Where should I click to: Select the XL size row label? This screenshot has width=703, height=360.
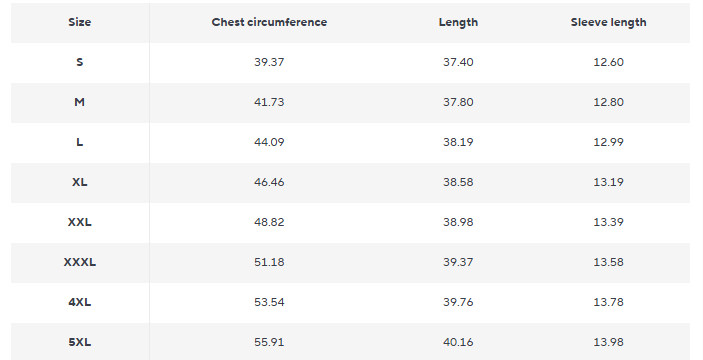coord(80,182)
